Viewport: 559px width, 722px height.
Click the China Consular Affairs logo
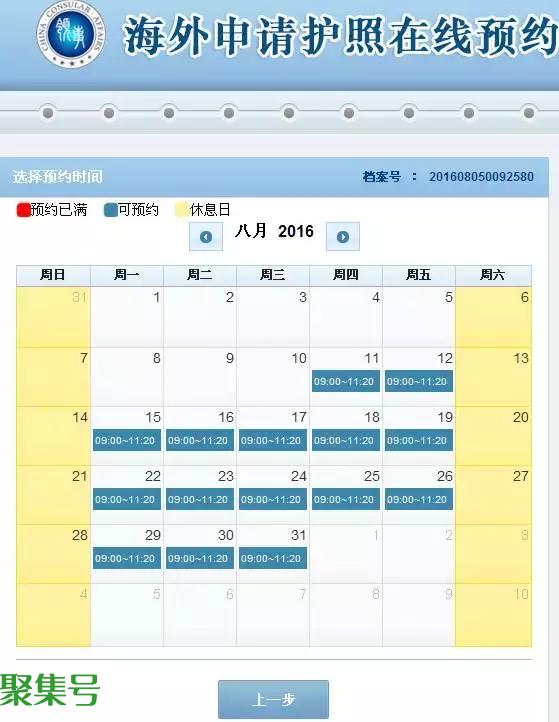click(71, 35)
